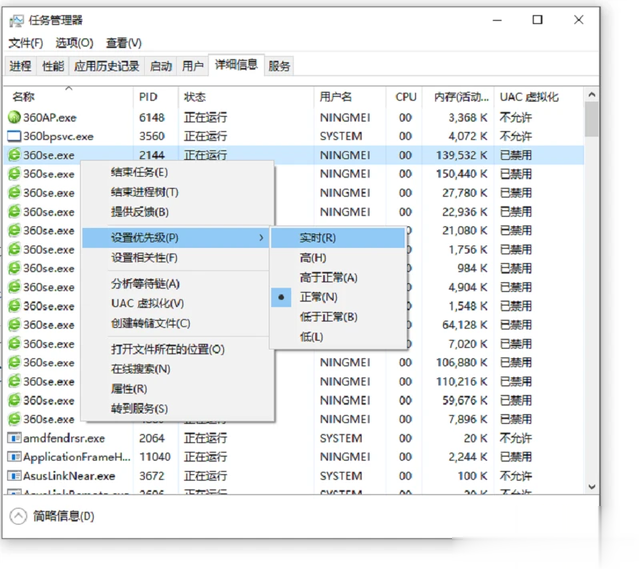Image resolution: width=640 pixels, height=575 pixels.
Task: Click the AsusLinkNear.exe process icon
Action: tap(14, 476)
